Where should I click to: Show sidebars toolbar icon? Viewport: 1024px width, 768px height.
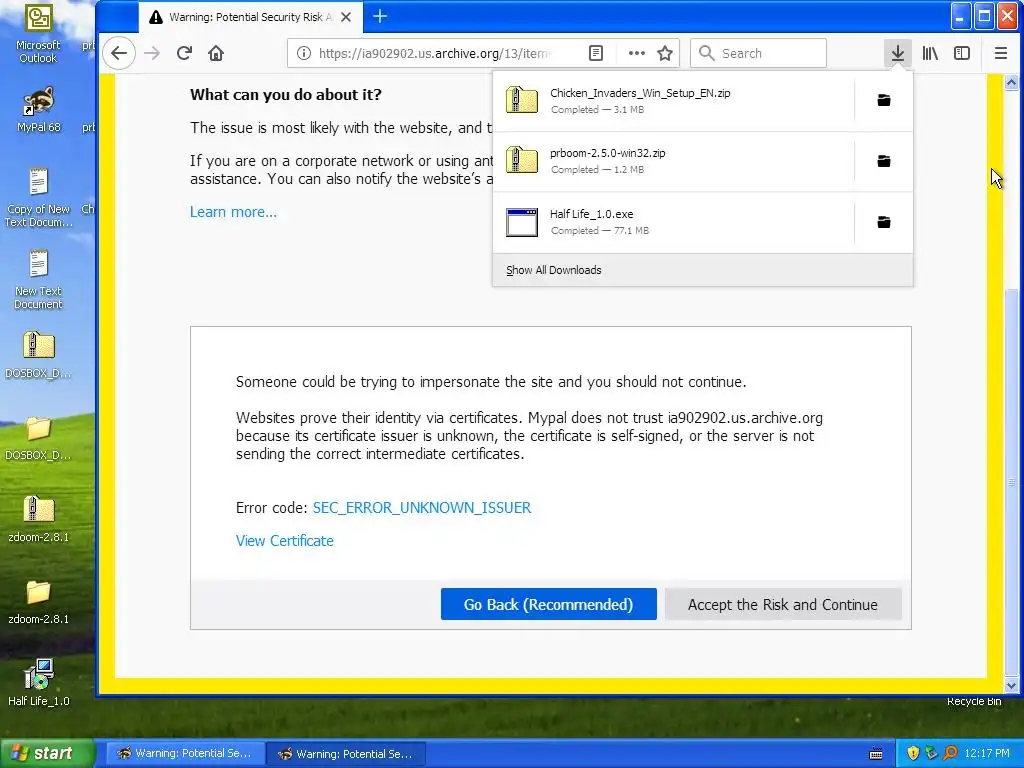(962, 54)
